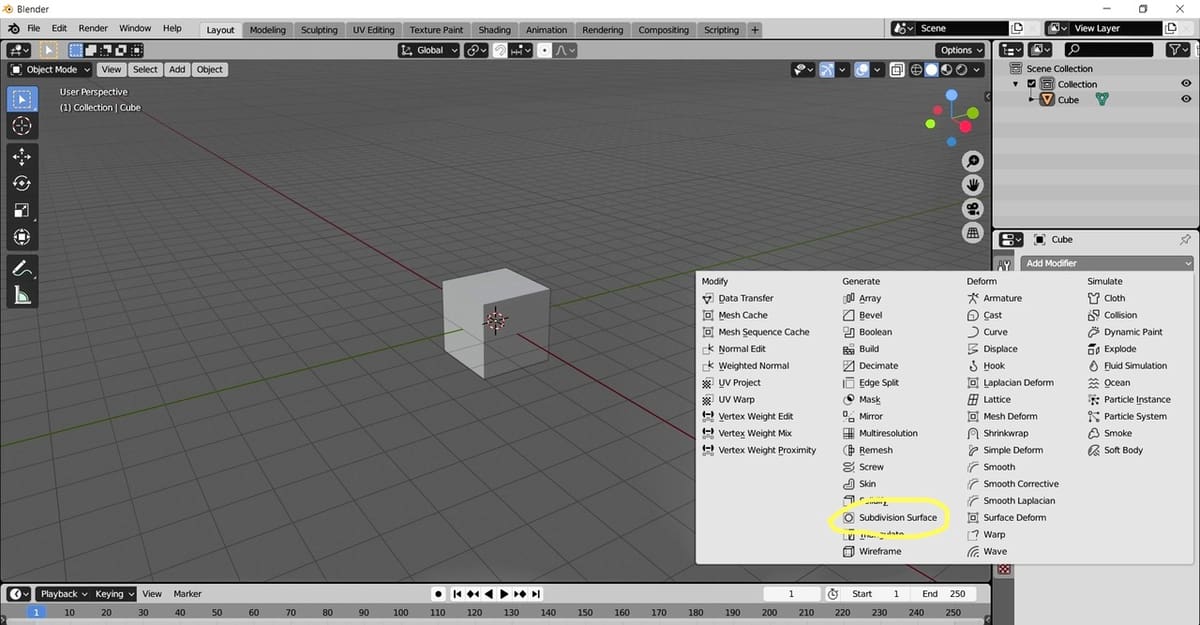1200x625 pixels.
Task: Click the viewport Add button
Action: (x=177, y=70)
